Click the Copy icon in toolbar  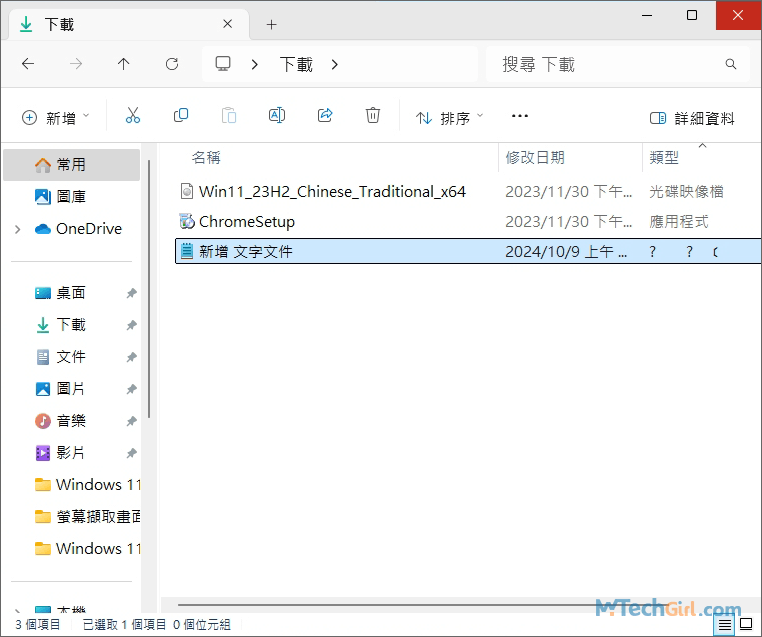pyautogui.click(x=181, y=116)
